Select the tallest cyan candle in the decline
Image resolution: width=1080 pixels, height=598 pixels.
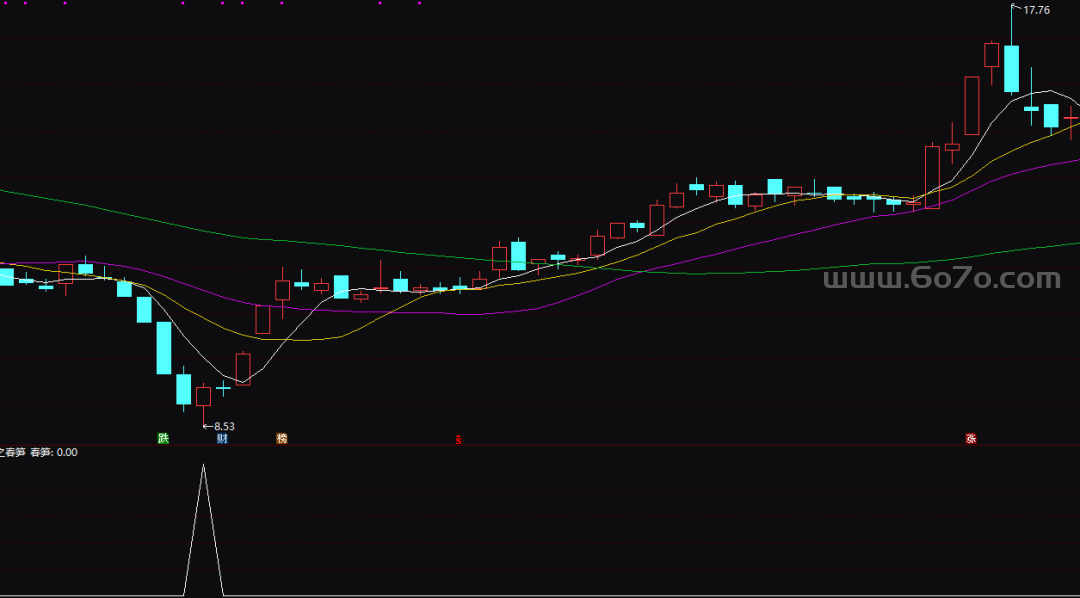[164, 347]
